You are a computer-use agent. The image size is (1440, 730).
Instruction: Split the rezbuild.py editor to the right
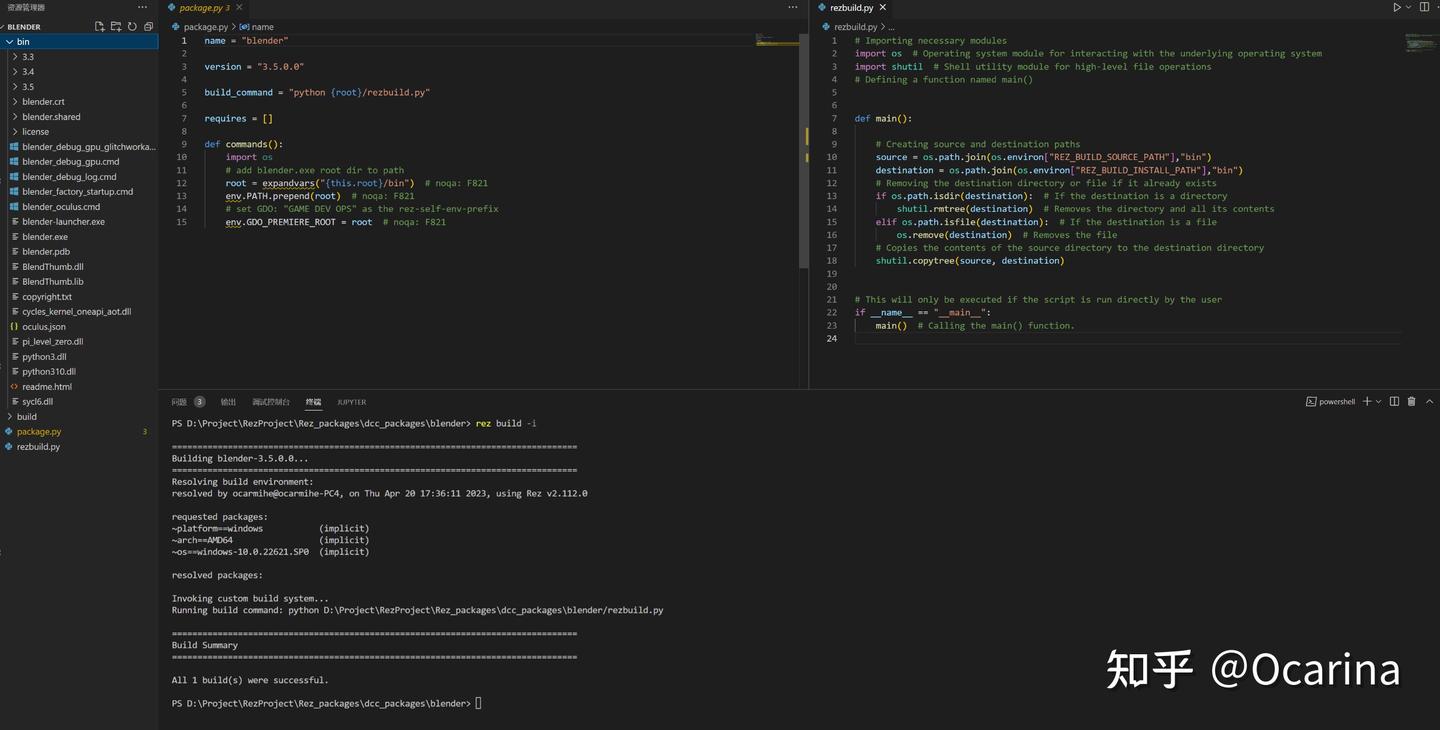tap(1423, 7)
